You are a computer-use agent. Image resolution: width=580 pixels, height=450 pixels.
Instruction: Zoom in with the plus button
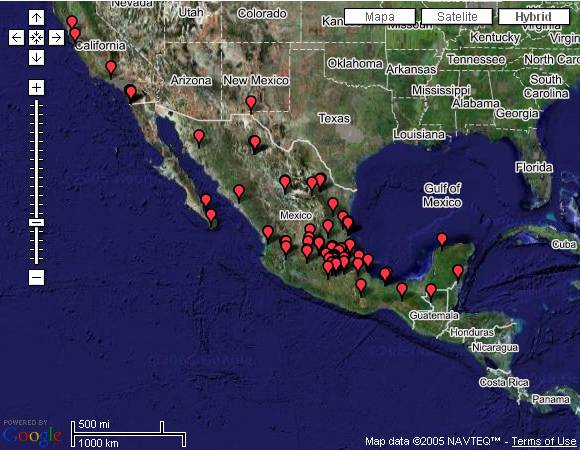36,88
